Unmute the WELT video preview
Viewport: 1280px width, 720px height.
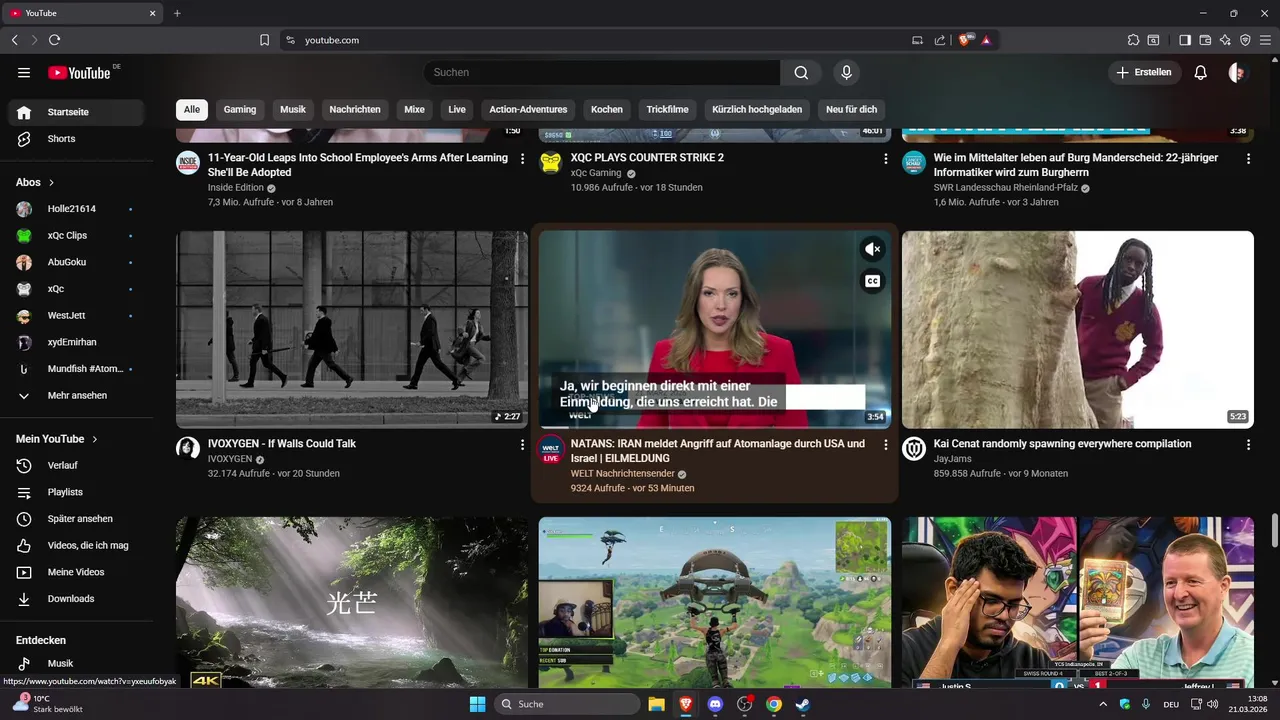pyautogui.click(x=872, y=250)
